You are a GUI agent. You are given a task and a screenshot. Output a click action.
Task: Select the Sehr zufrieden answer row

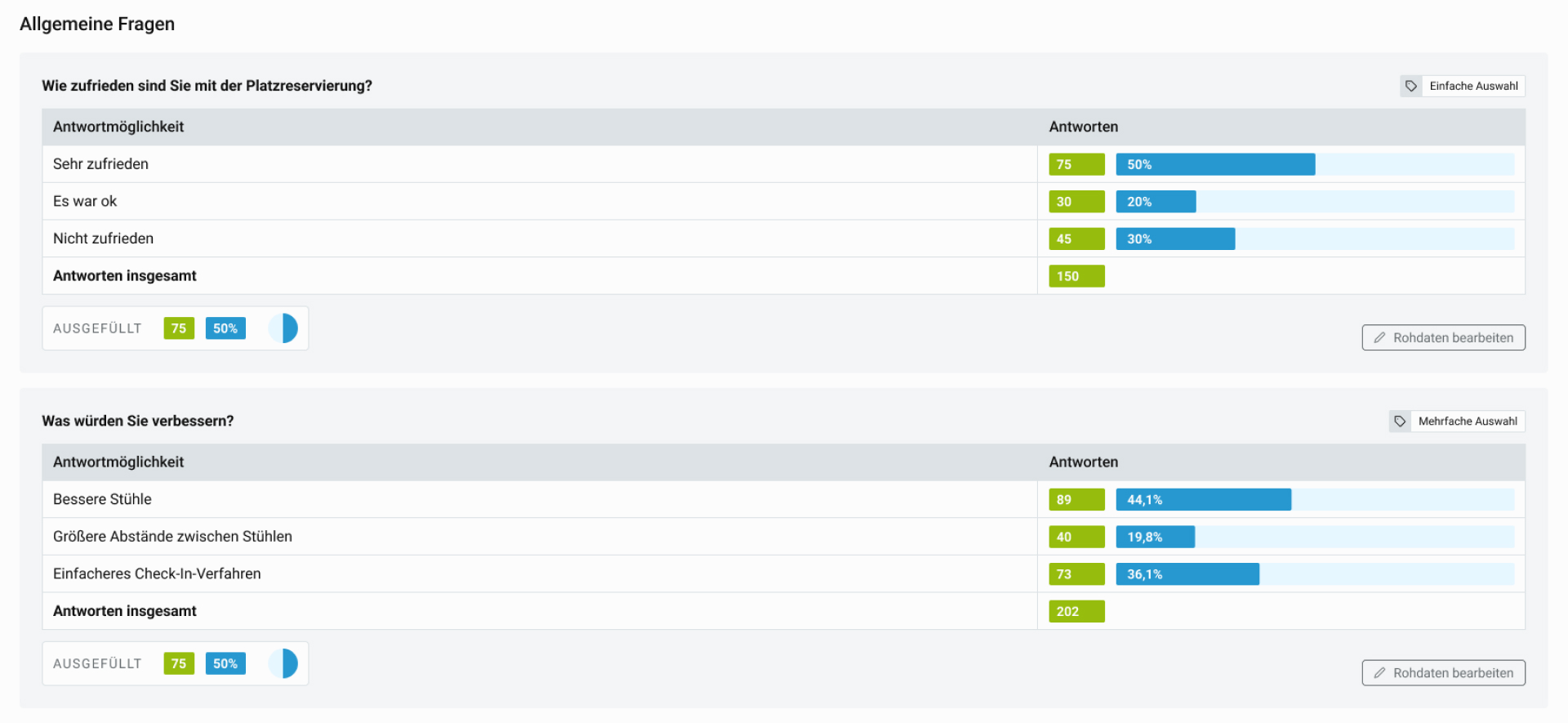tap(100, 164)
